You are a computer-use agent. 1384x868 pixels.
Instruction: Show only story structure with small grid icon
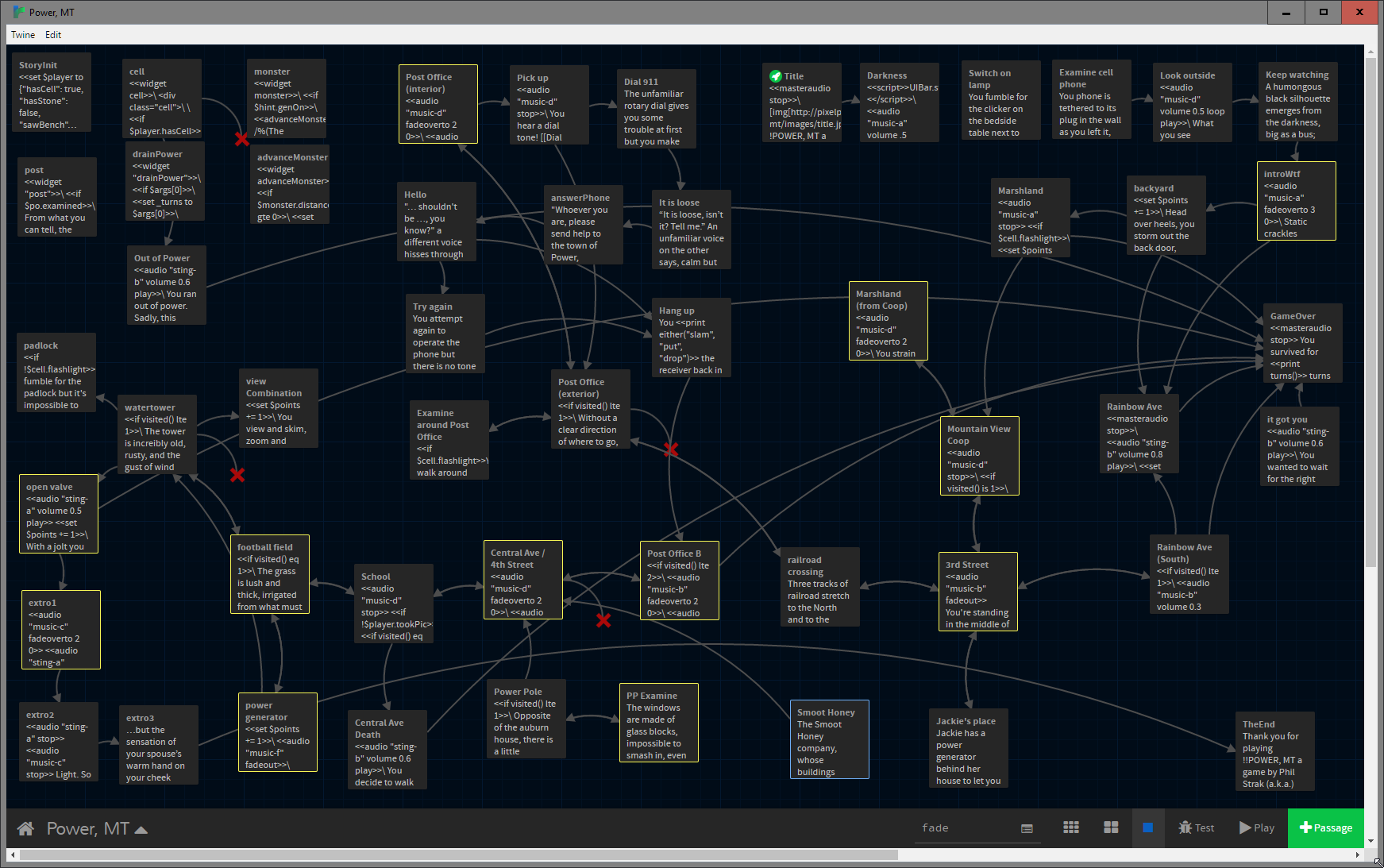tap(1071, 827)
